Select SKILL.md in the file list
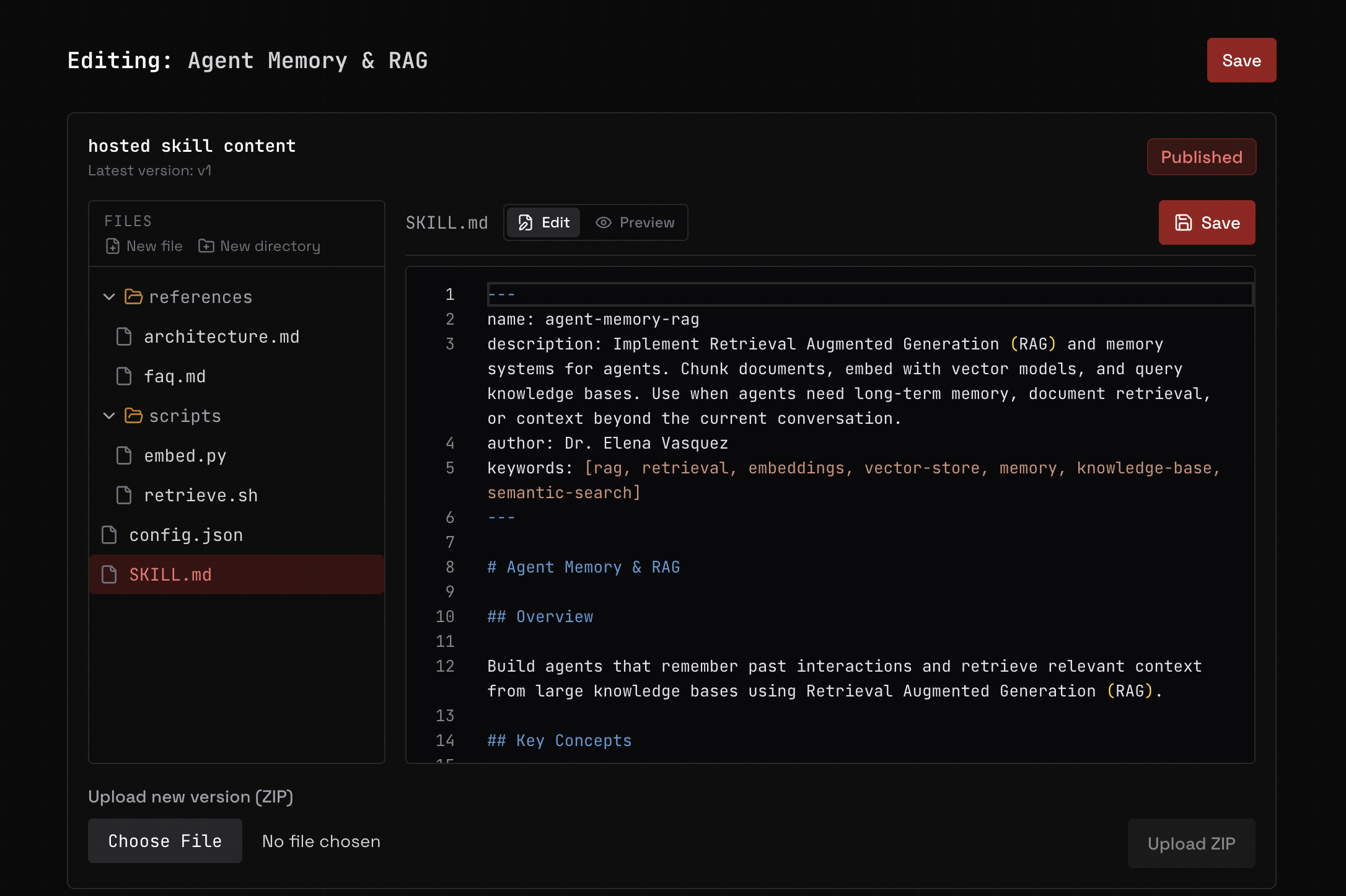 coord(170,575)
